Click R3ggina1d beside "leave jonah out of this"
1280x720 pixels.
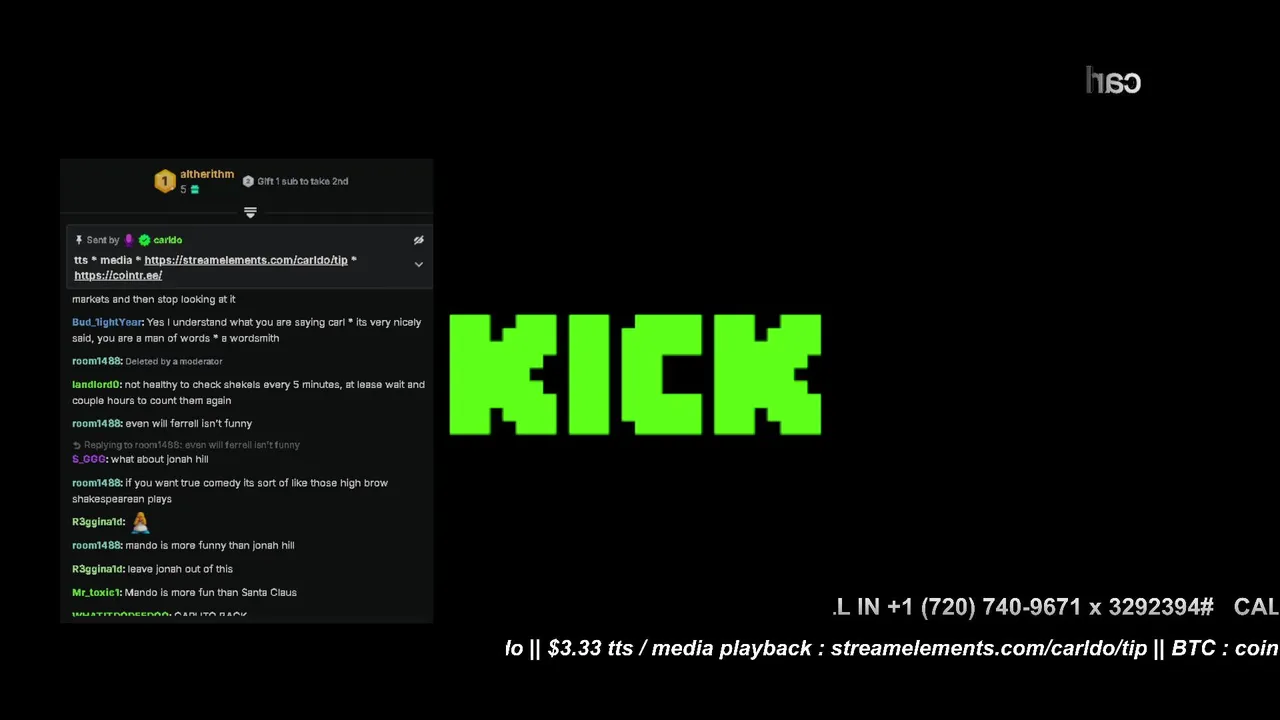(x=98, y=569)
